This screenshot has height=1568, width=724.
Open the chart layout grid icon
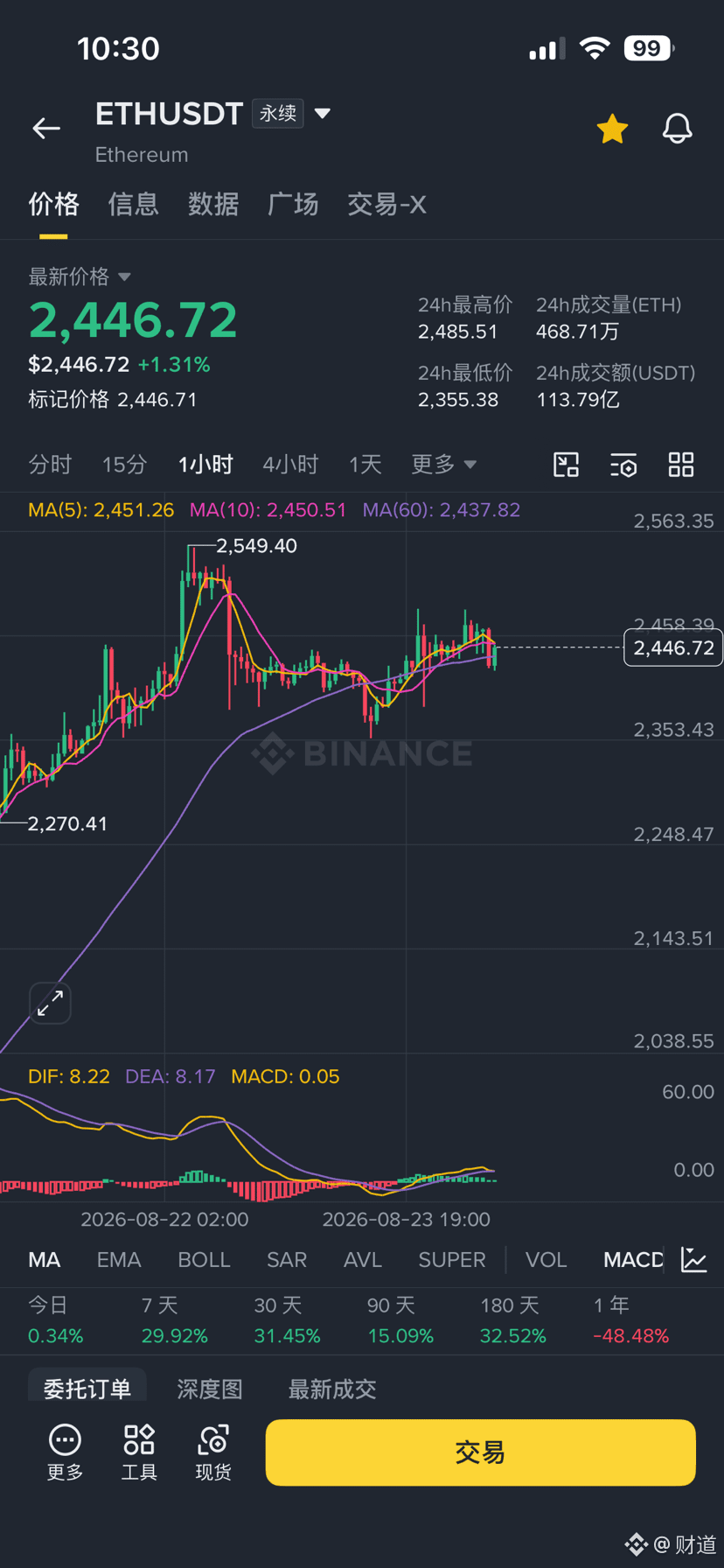pos(681,465)
